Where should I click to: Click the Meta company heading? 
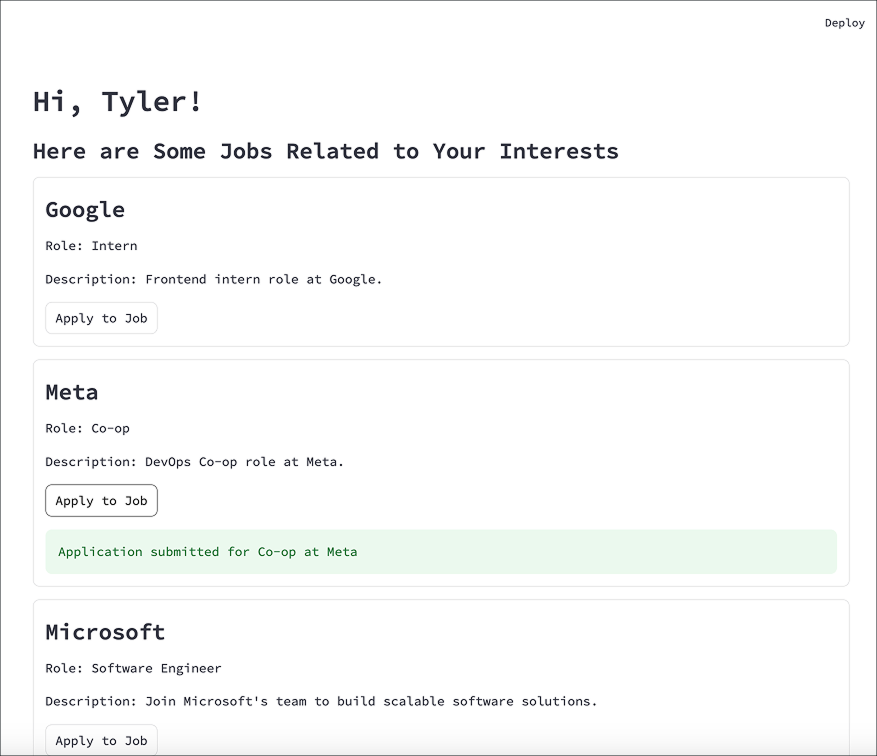click(72, 393)
